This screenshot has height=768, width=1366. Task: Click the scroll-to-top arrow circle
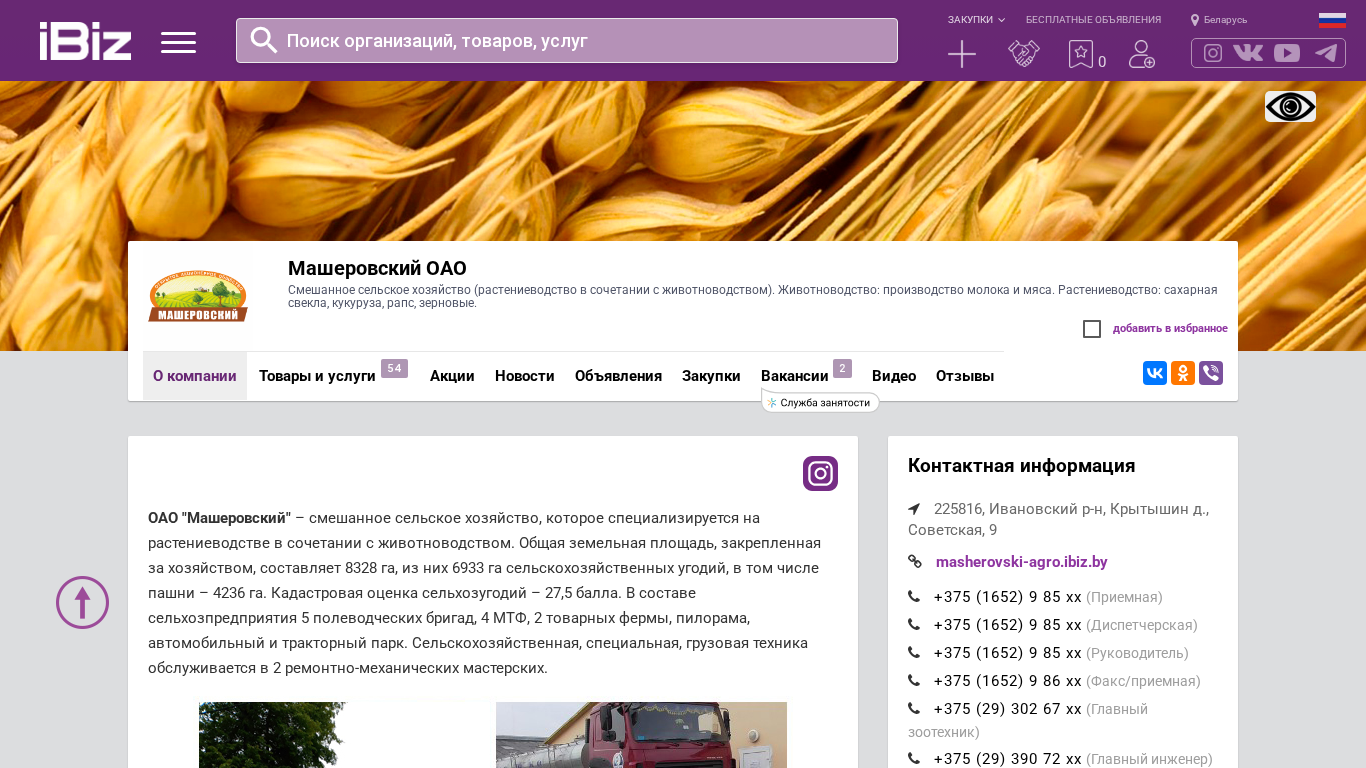pos(82,602)
